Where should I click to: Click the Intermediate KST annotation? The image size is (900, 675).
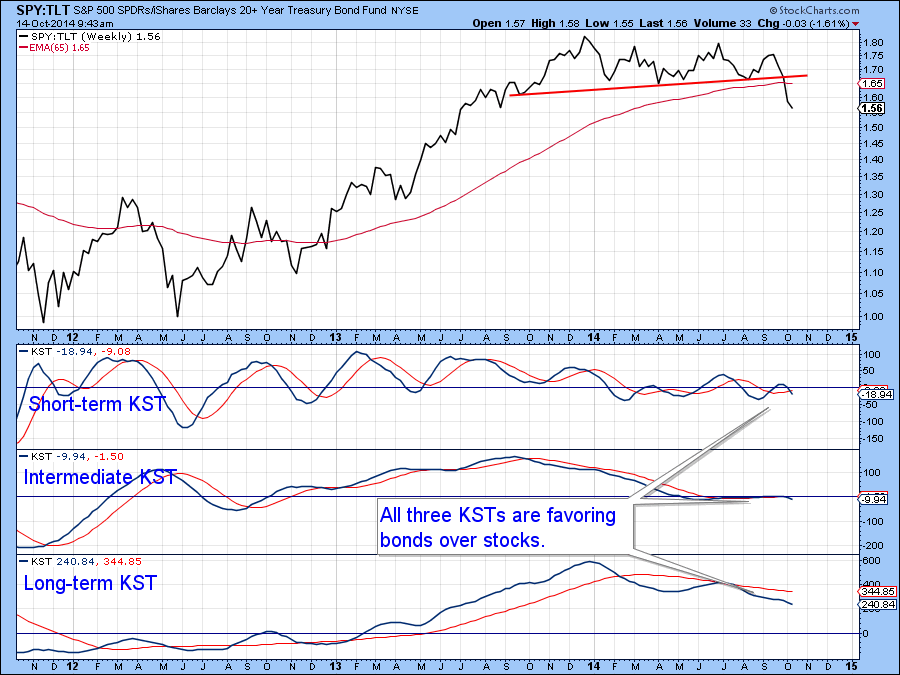coord(99,477)
